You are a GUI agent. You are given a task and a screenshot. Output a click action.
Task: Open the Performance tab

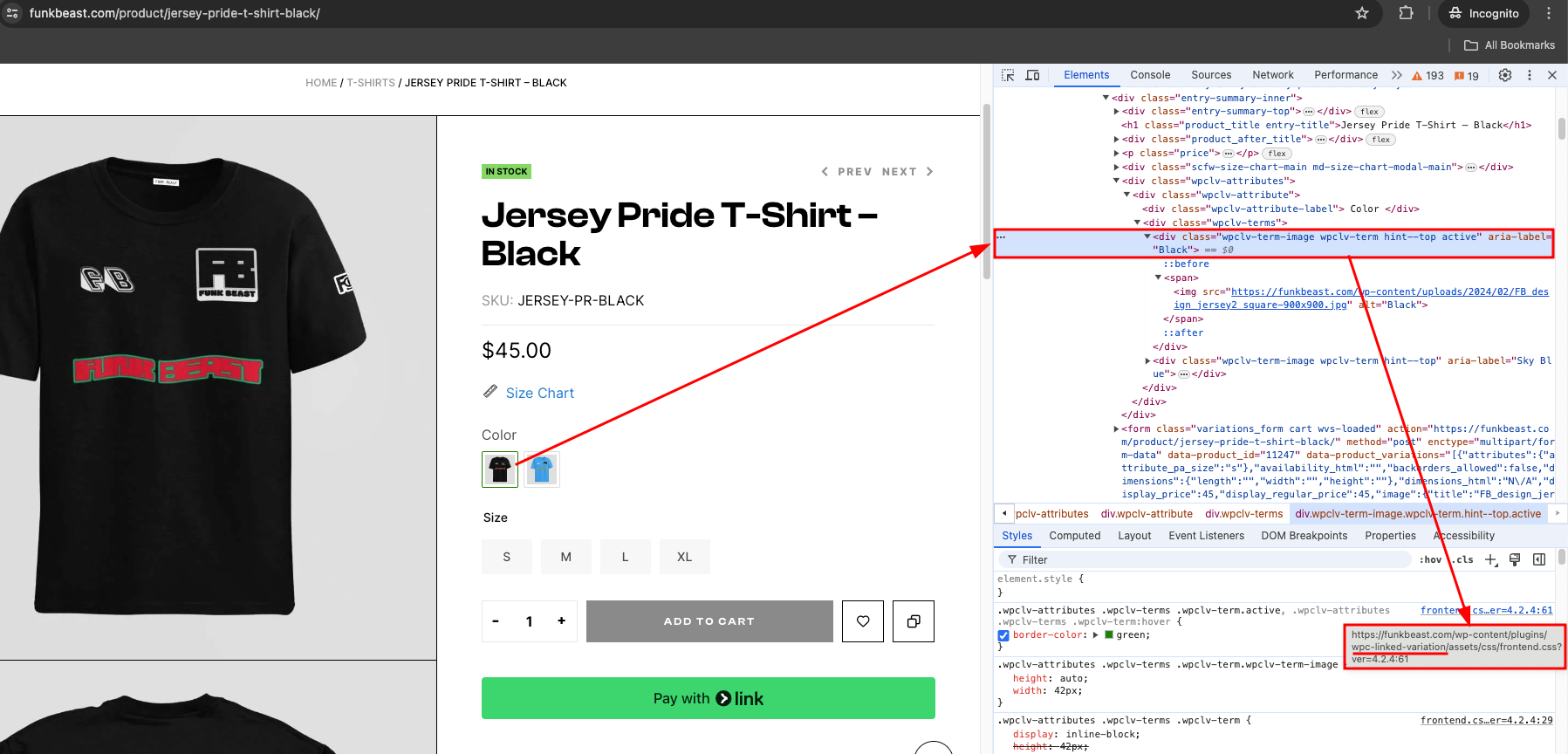pyautogui.click(x=1345, y=75)
